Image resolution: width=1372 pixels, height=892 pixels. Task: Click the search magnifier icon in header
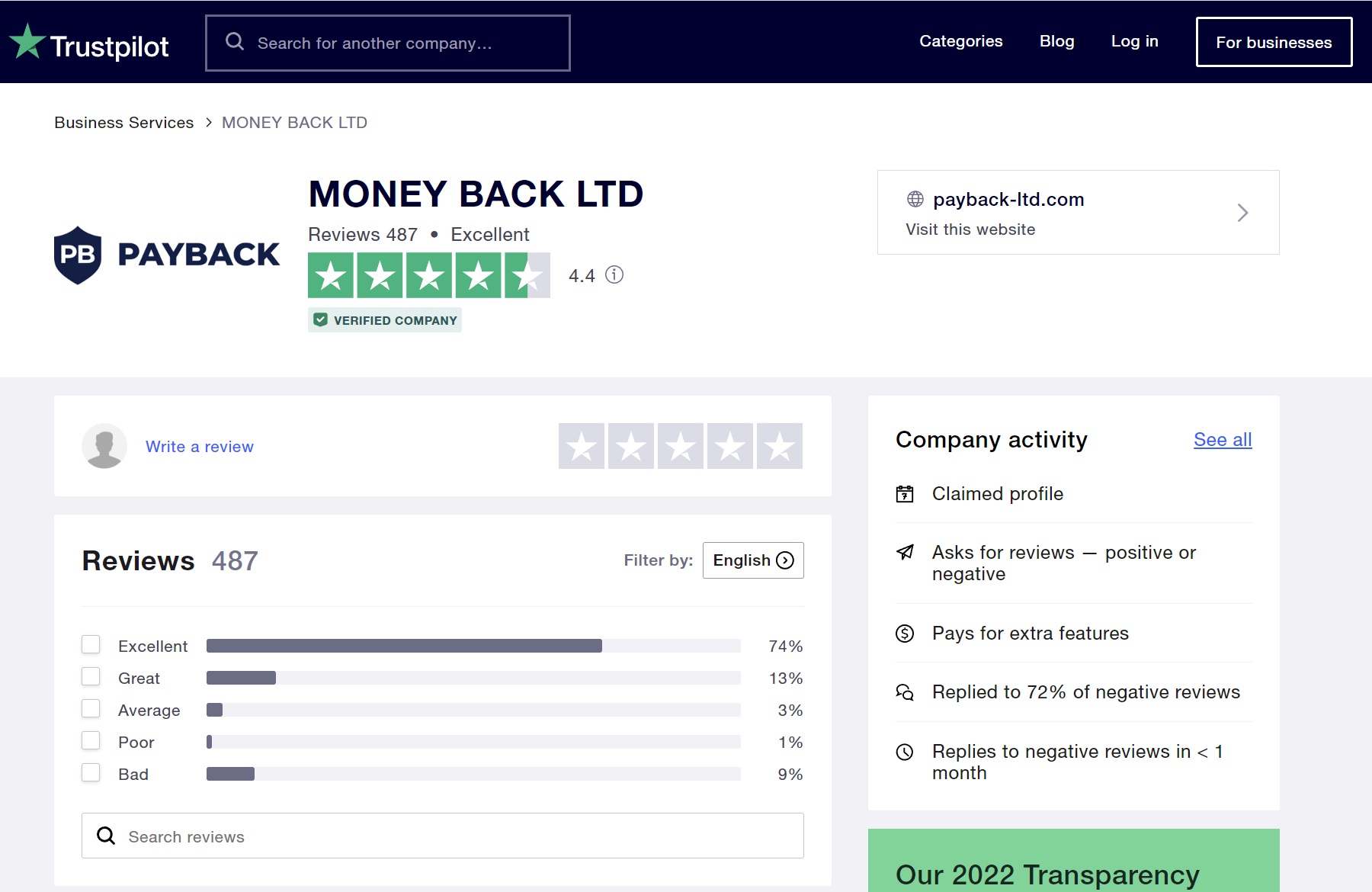pyautogui.click(x=235, y=41)
